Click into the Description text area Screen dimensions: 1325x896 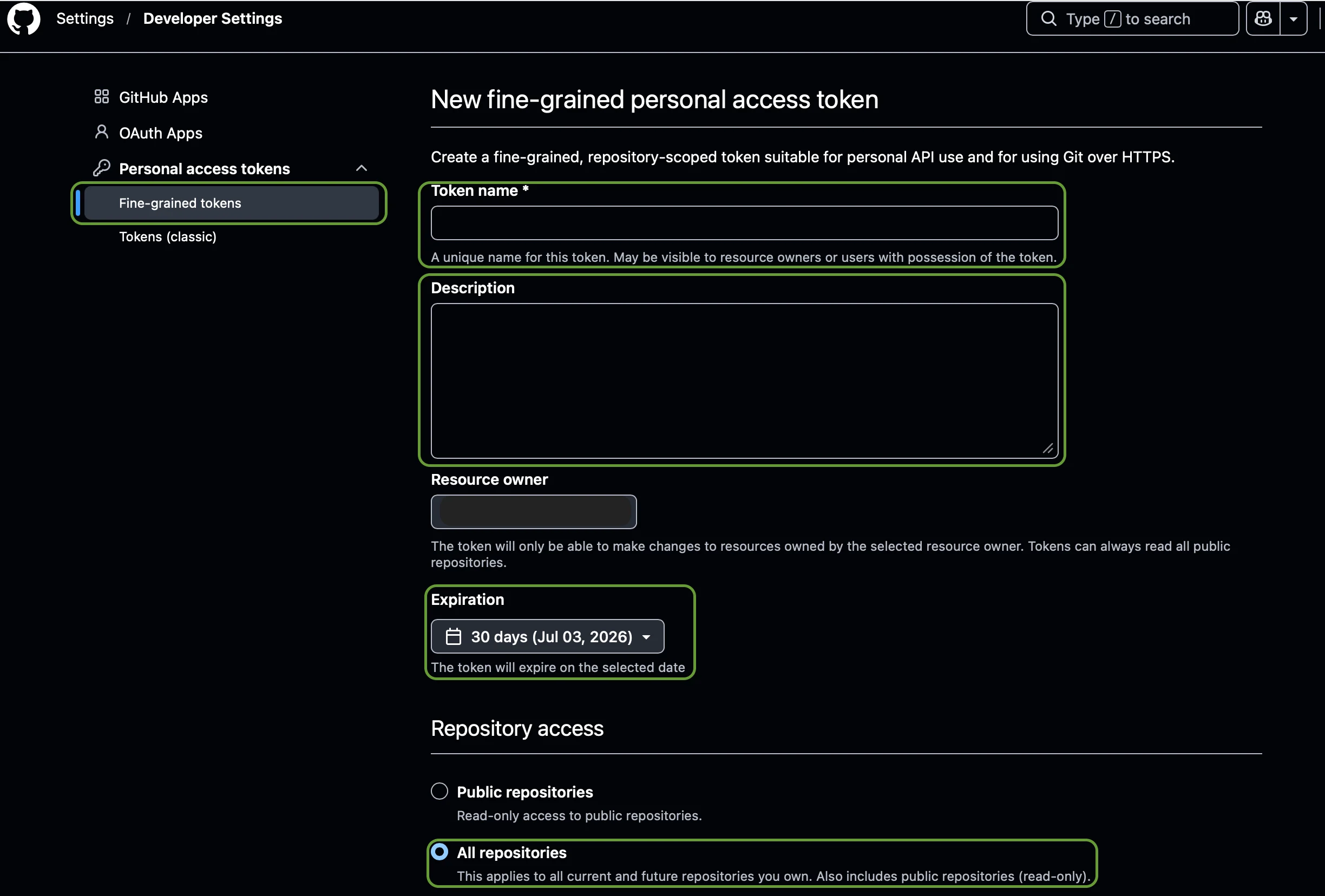point(745,381)
